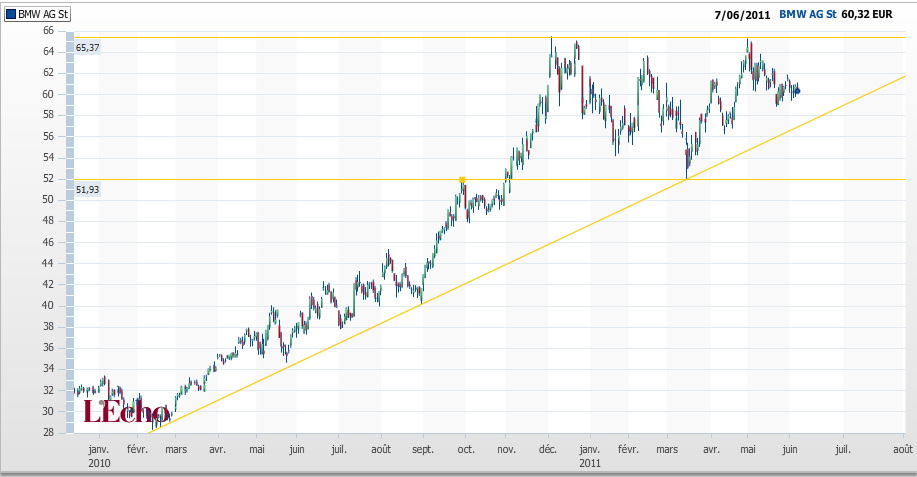Click the 60 value on price axis
The image size is (917, 477).
[x=48, y=94]
